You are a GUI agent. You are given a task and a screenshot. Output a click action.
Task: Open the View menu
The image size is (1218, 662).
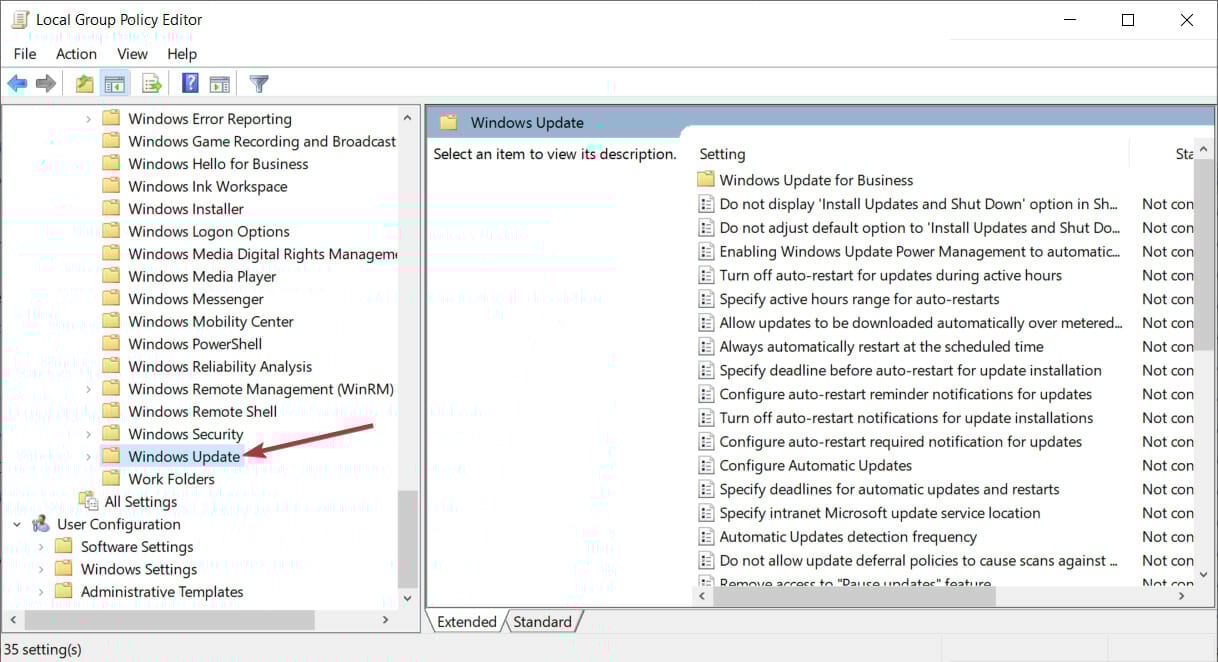[x=132, y=54]
